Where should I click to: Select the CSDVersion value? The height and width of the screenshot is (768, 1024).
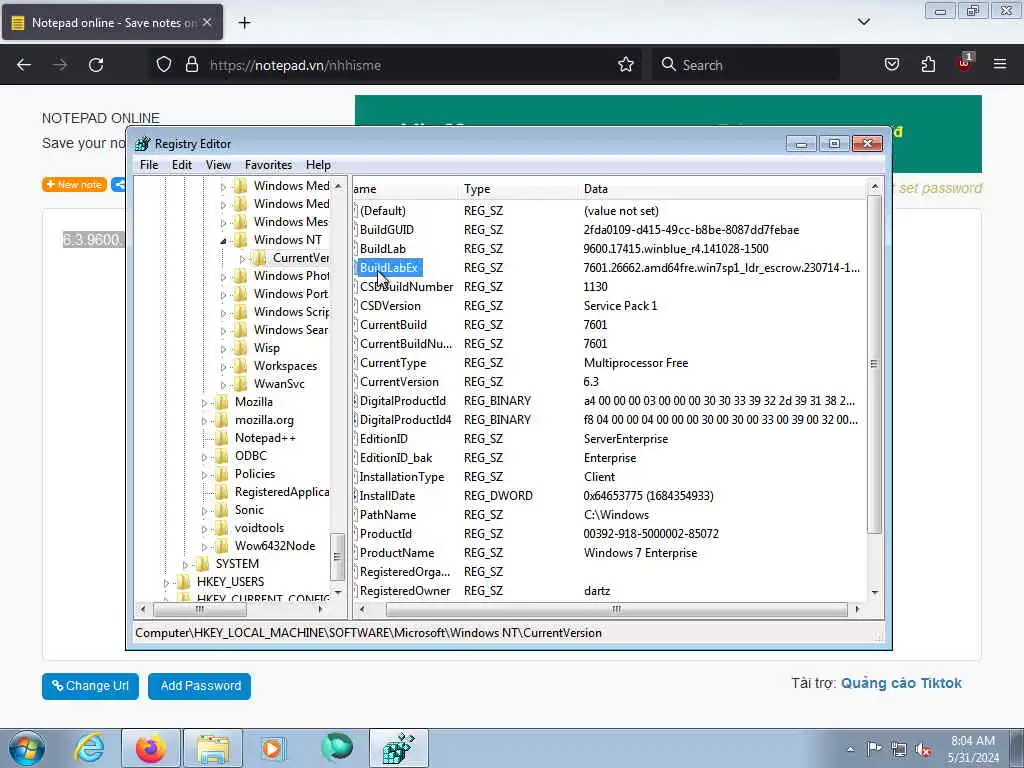pos(390,306)
